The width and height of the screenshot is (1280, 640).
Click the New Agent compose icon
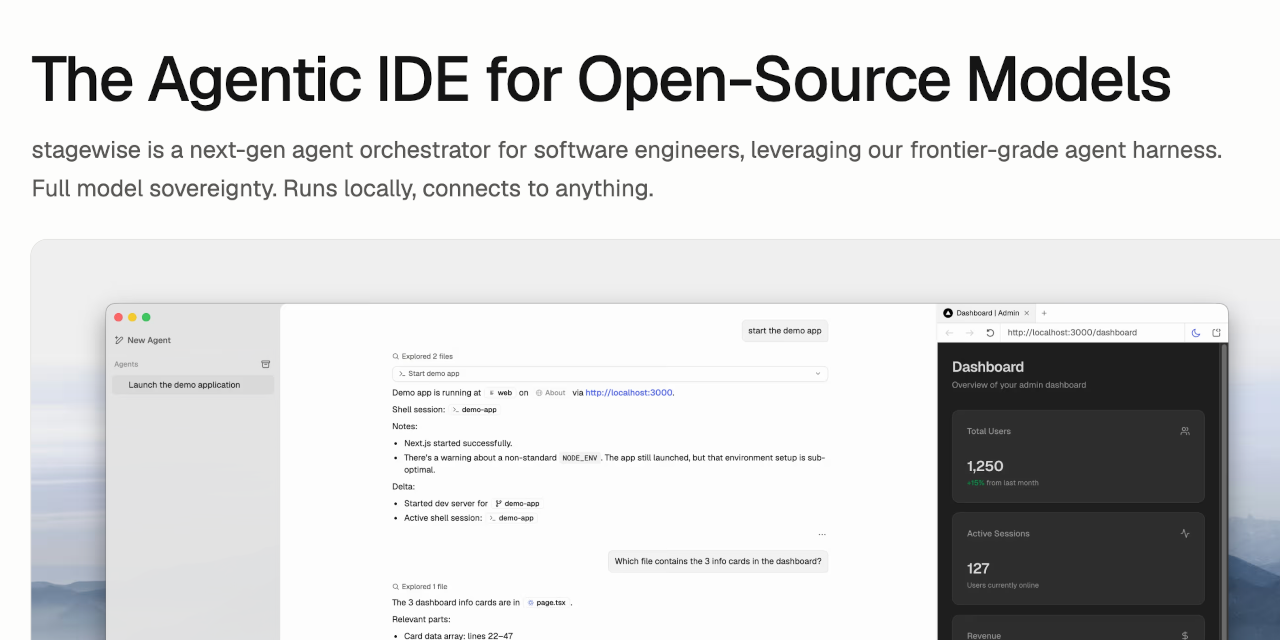coord(119,340)
